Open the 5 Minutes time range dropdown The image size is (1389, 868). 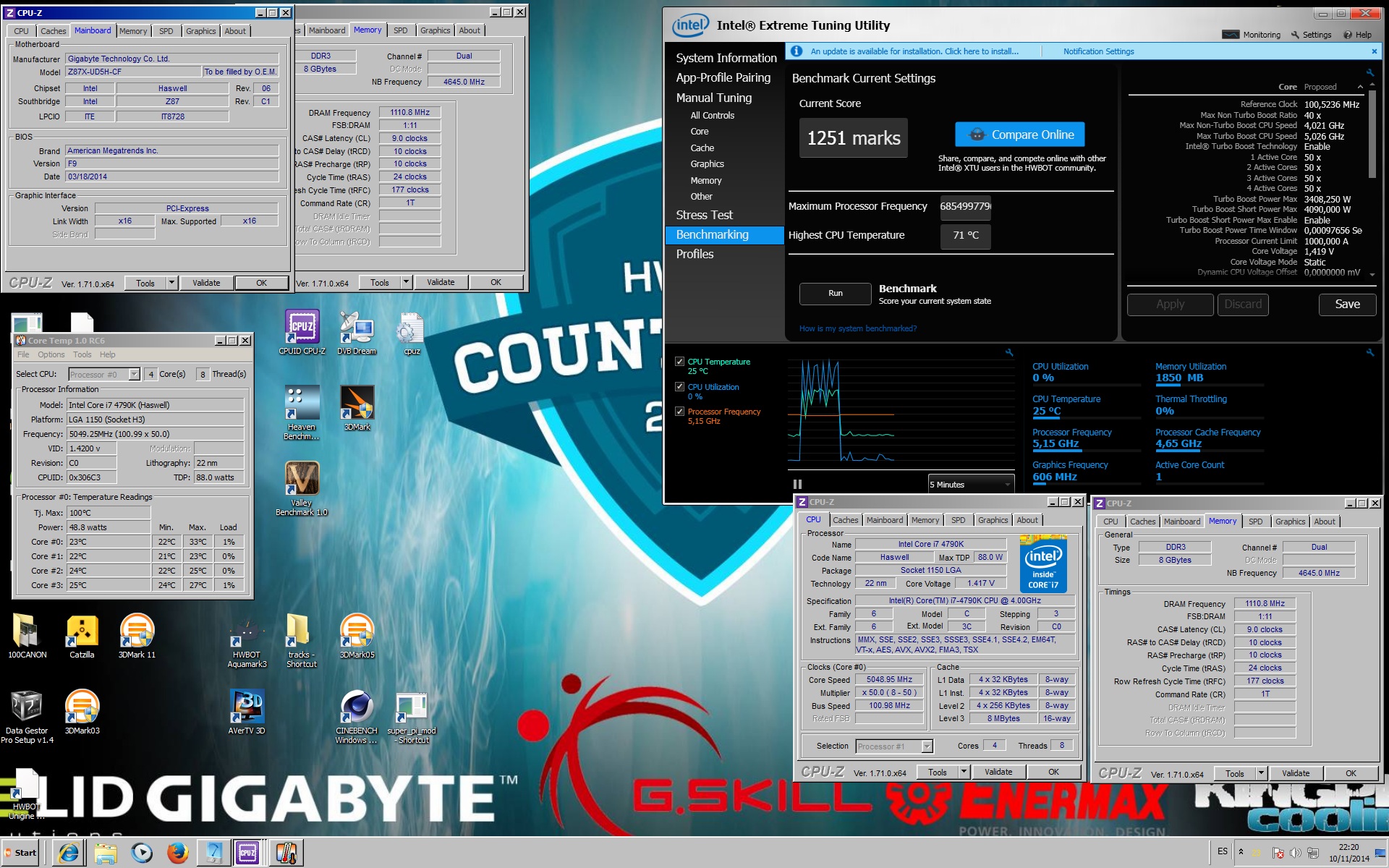click(971, 484)
